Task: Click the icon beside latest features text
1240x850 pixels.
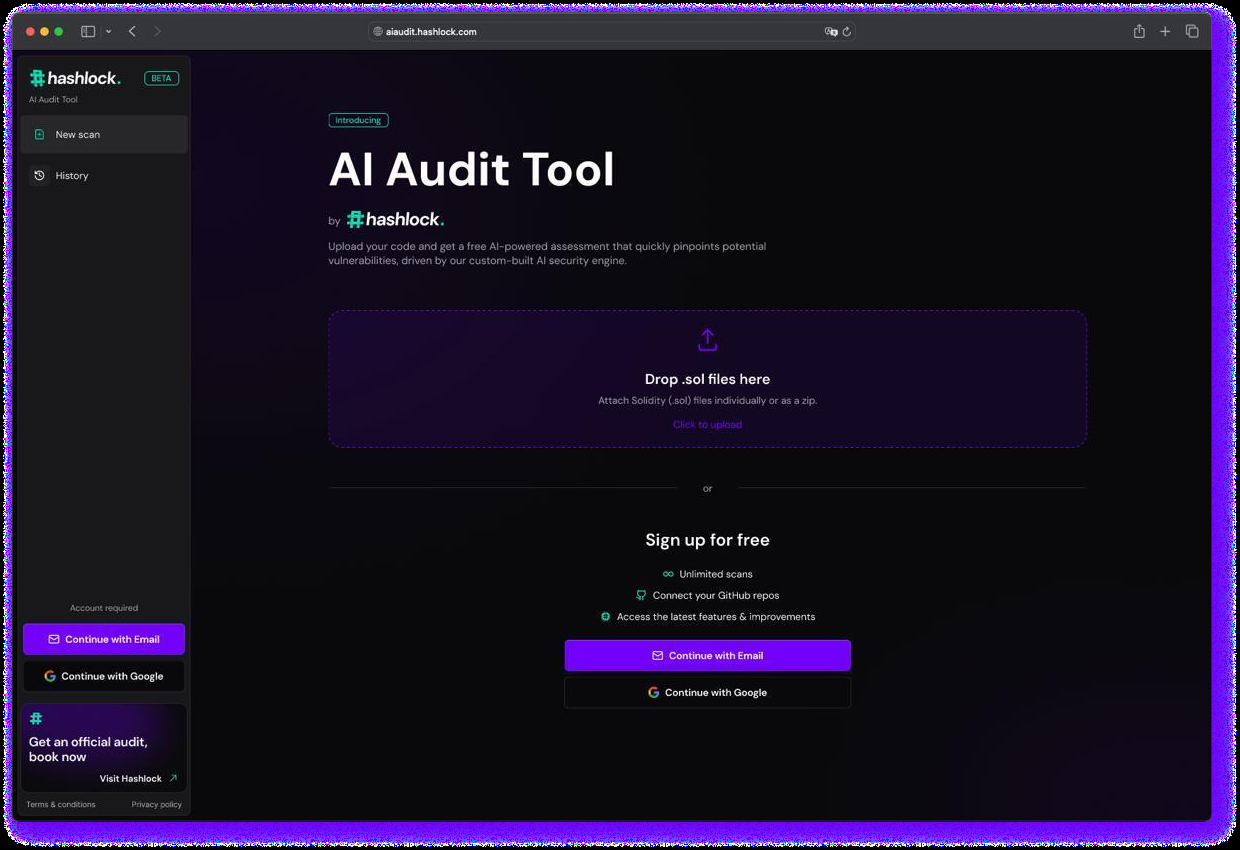Action: (x=605, y=617)
